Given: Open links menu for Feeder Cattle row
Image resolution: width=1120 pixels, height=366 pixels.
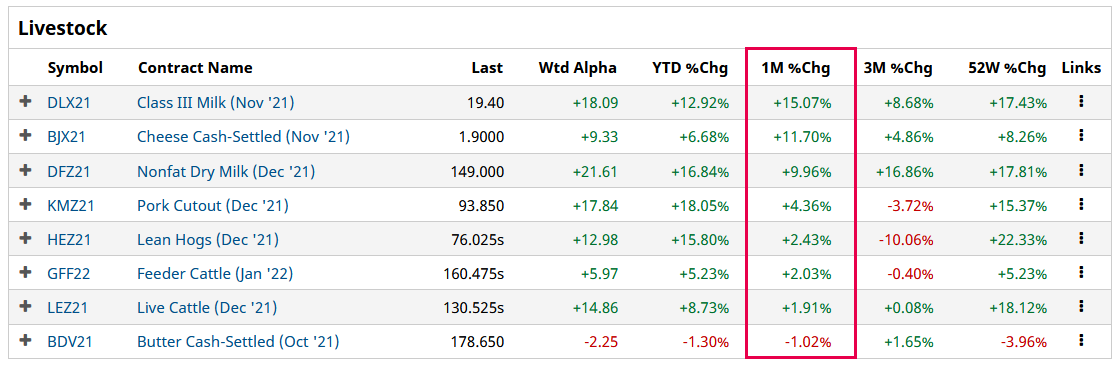Looking at the screenshot, I should coord(1081,272).
